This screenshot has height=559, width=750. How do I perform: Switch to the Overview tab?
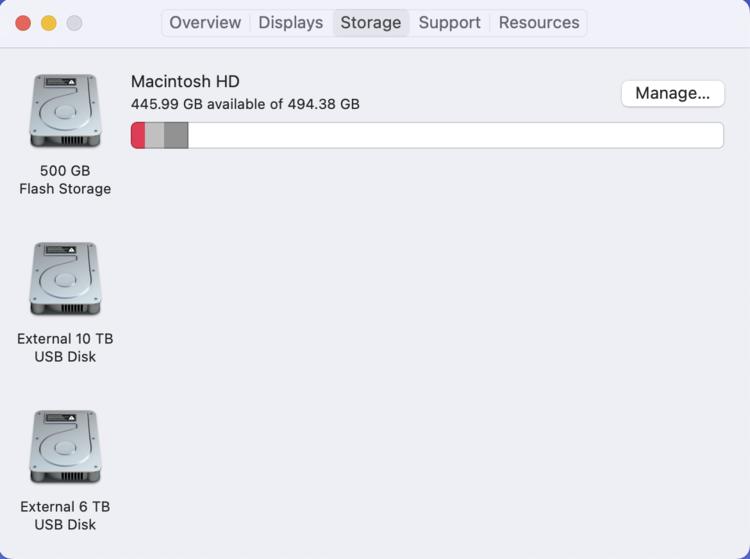point(205,23)
